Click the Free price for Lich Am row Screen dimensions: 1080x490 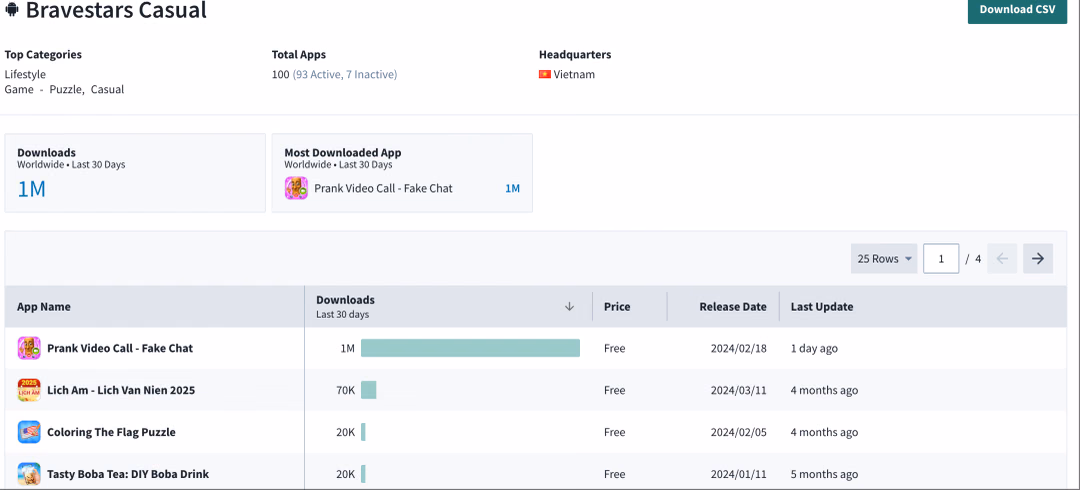614,390
